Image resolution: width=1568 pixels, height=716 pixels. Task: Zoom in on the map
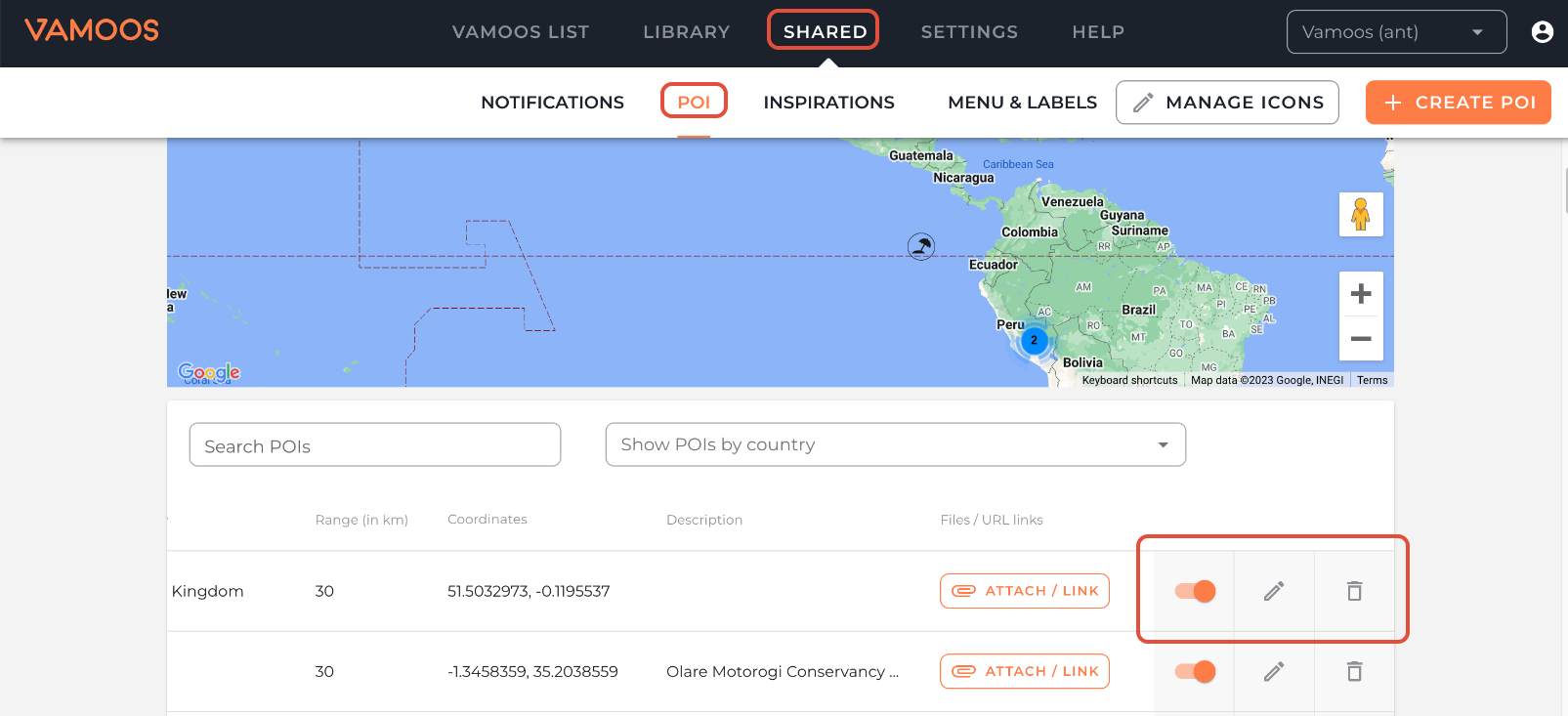point(1360,294)
